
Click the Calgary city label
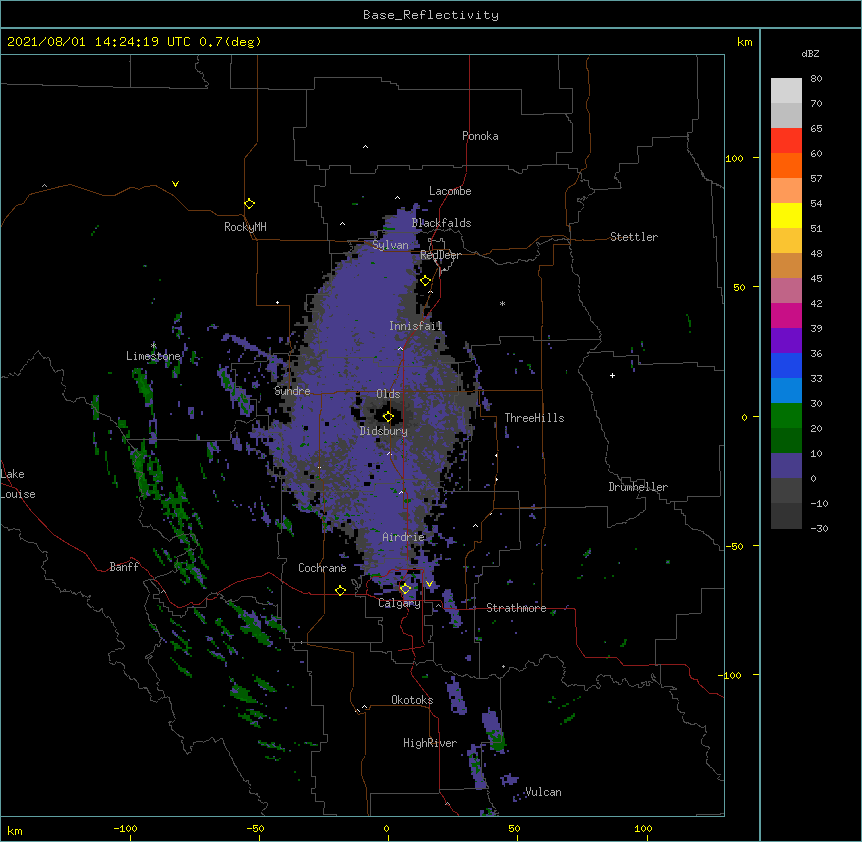pos(399,603)
